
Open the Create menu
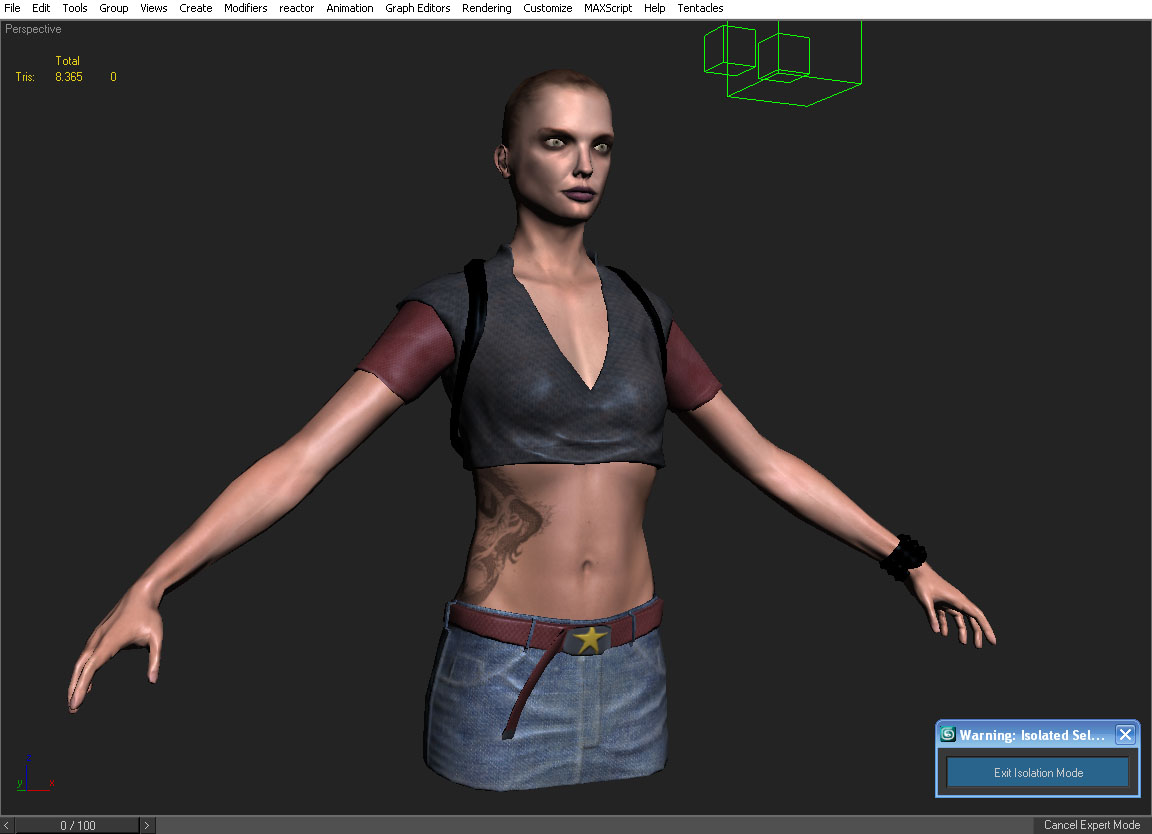point(195,8)
